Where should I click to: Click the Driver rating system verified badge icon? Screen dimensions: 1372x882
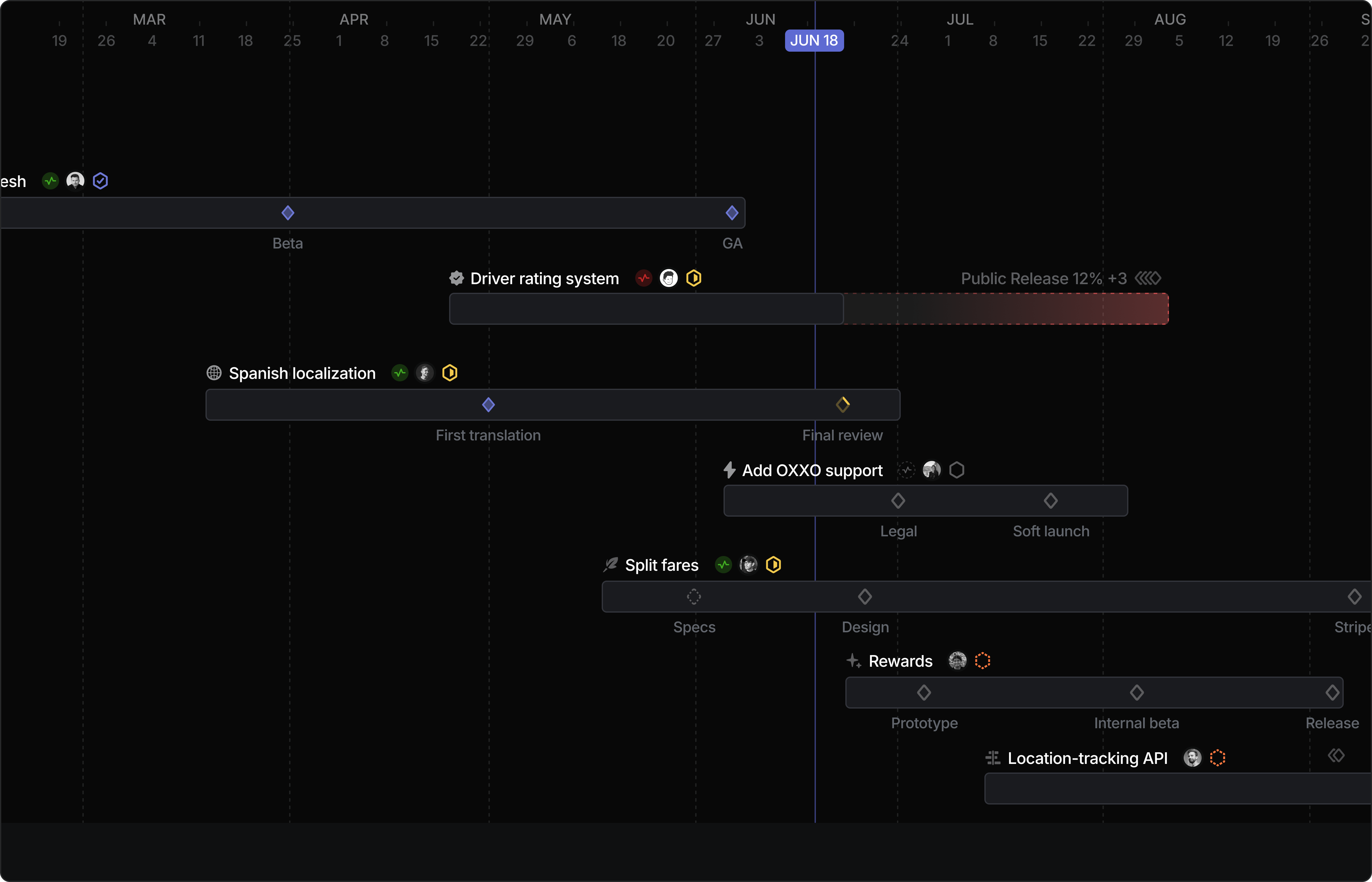(457, 278)
